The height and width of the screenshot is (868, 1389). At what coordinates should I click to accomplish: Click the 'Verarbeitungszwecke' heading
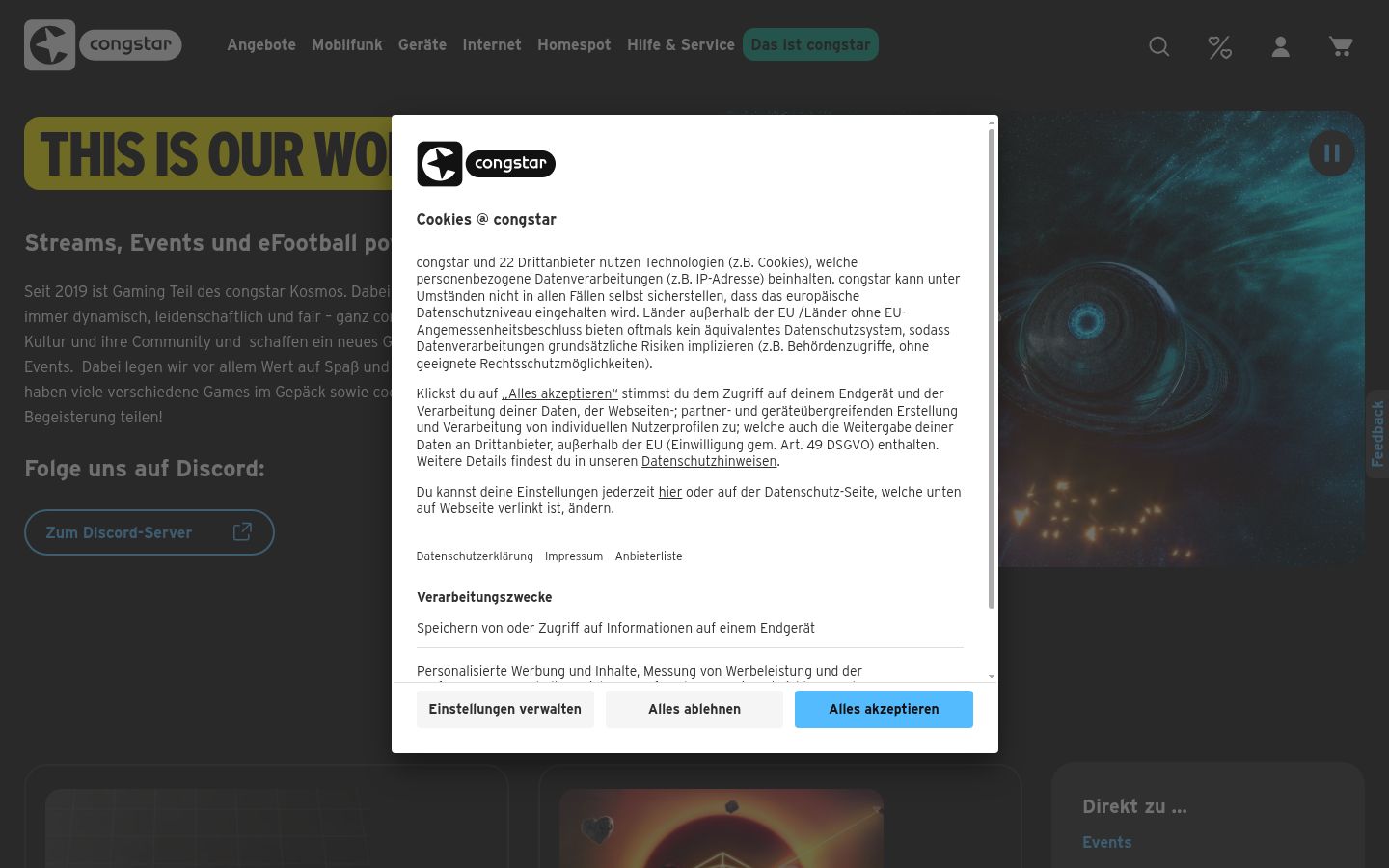click(484, 597)
